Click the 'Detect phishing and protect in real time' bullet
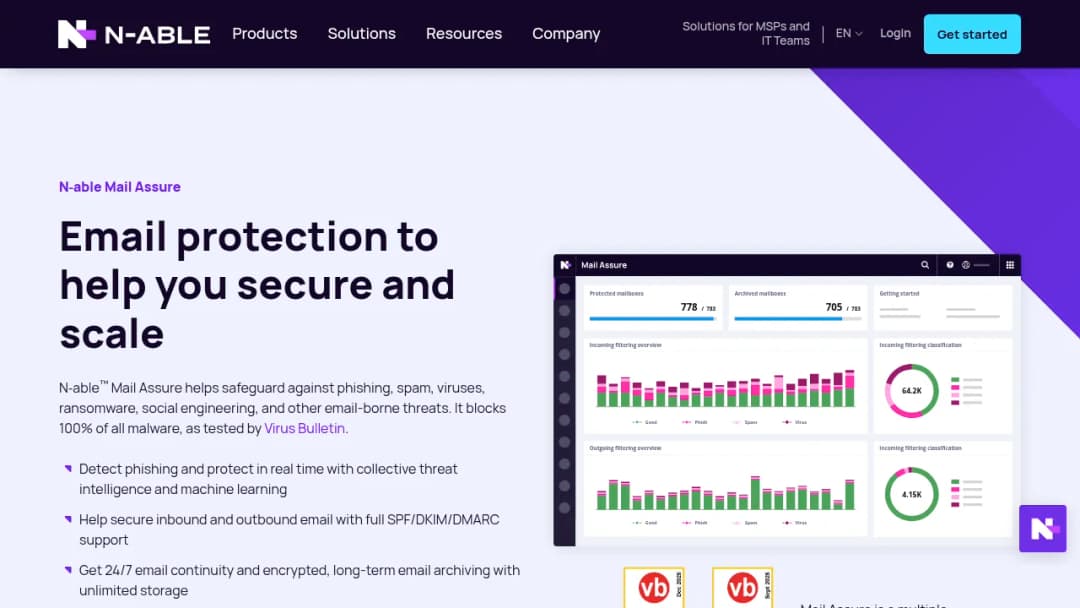 tap(268, 479)
